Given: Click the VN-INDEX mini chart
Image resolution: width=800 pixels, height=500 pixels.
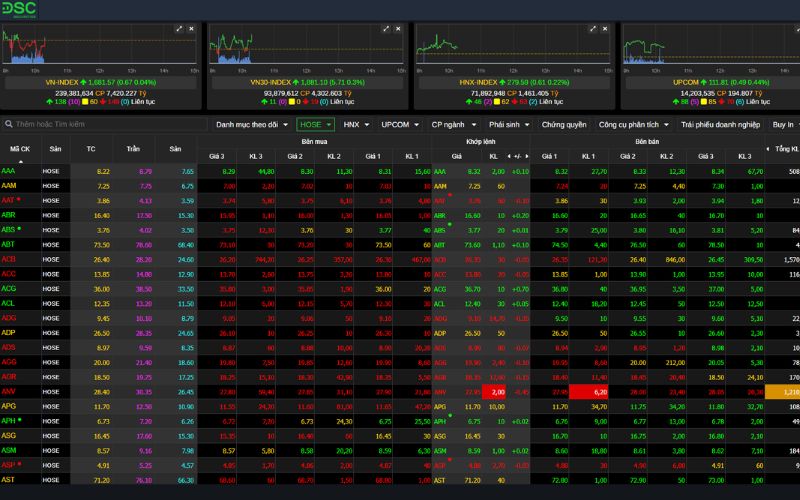Looking at the screenshot, I should point(100,48).
